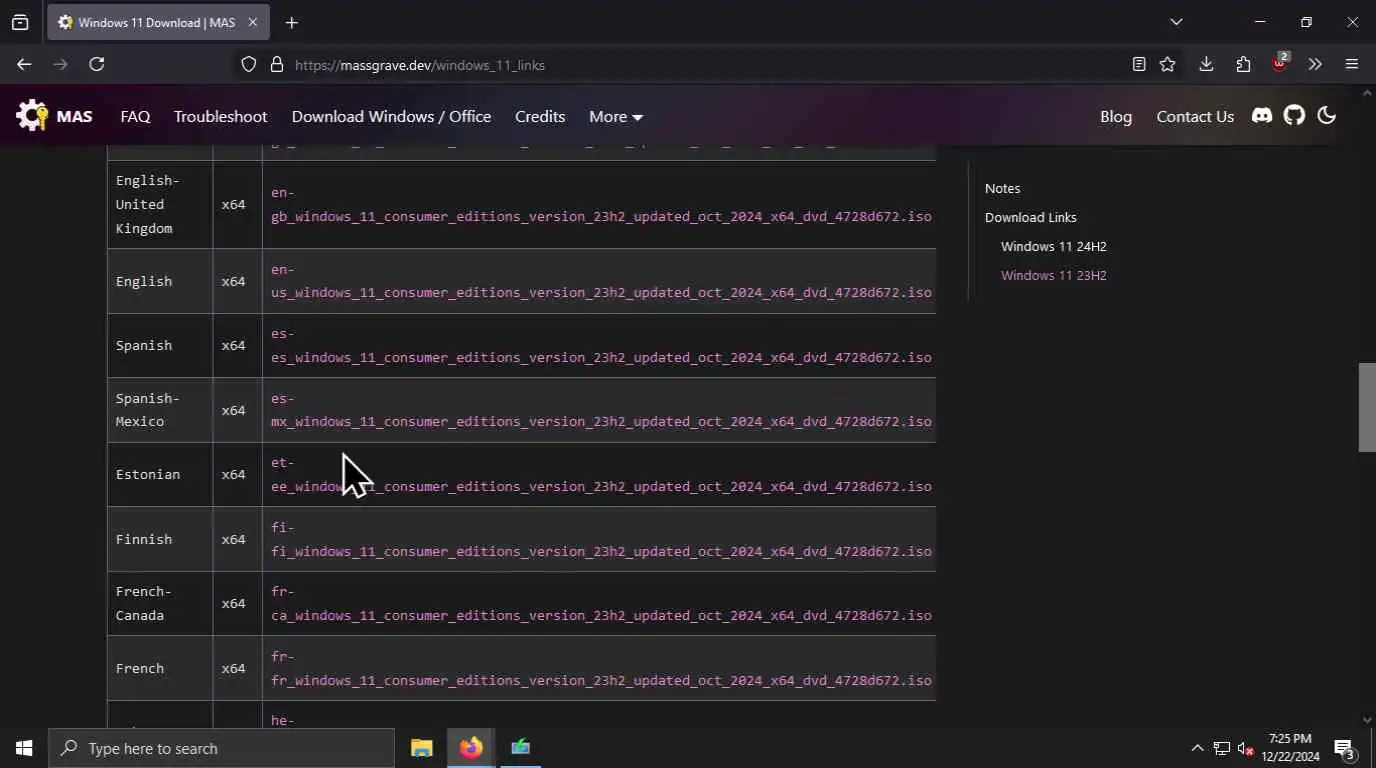This screenshot has height=768, width=1376.
Task: Download the et-ee Windows 11 ISO
Action: (601, 474)
